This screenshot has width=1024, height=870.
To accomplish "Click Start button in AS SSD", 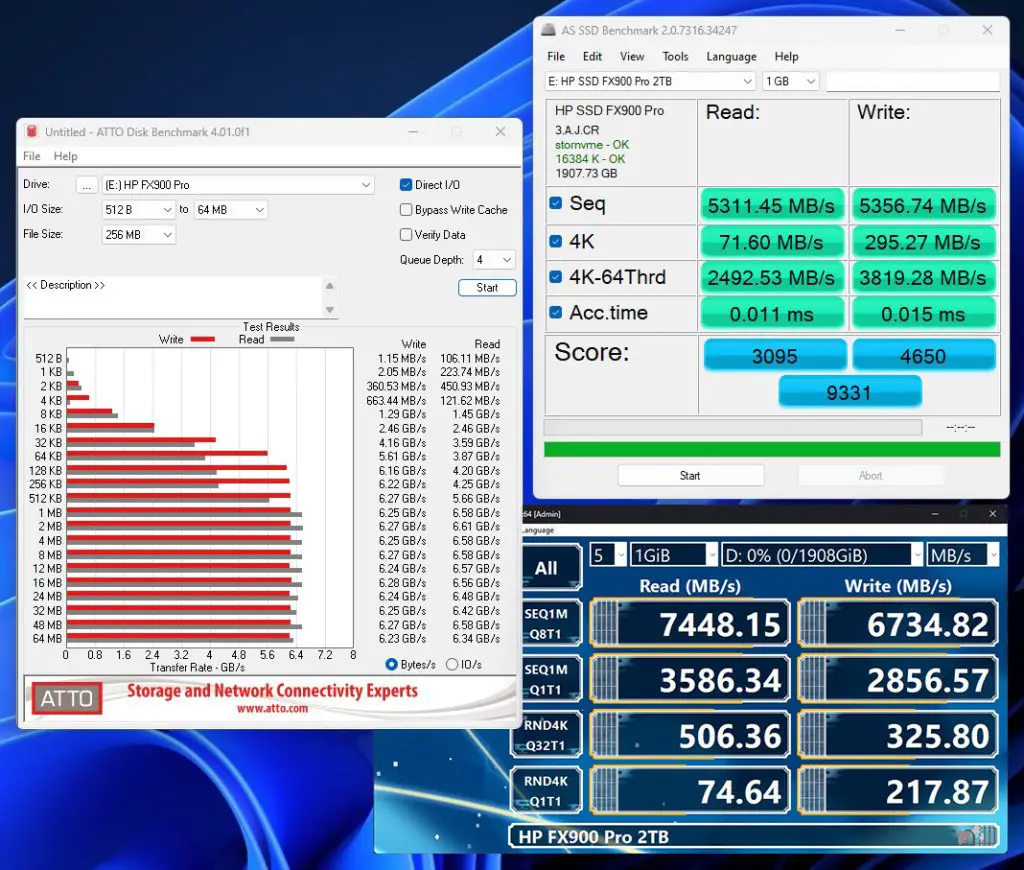I will pyautogui.click(x=690, y=475).
